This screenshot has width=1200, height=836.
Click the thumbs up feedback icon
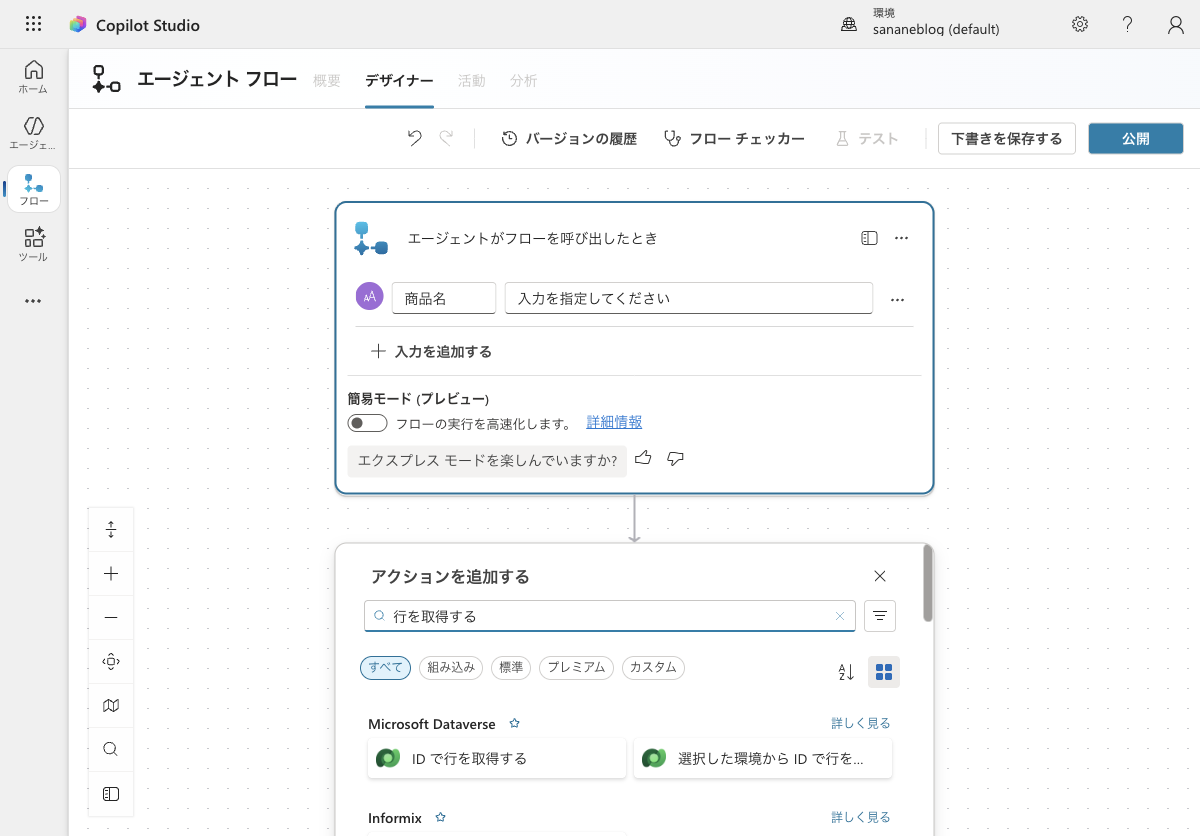(643, 459)
